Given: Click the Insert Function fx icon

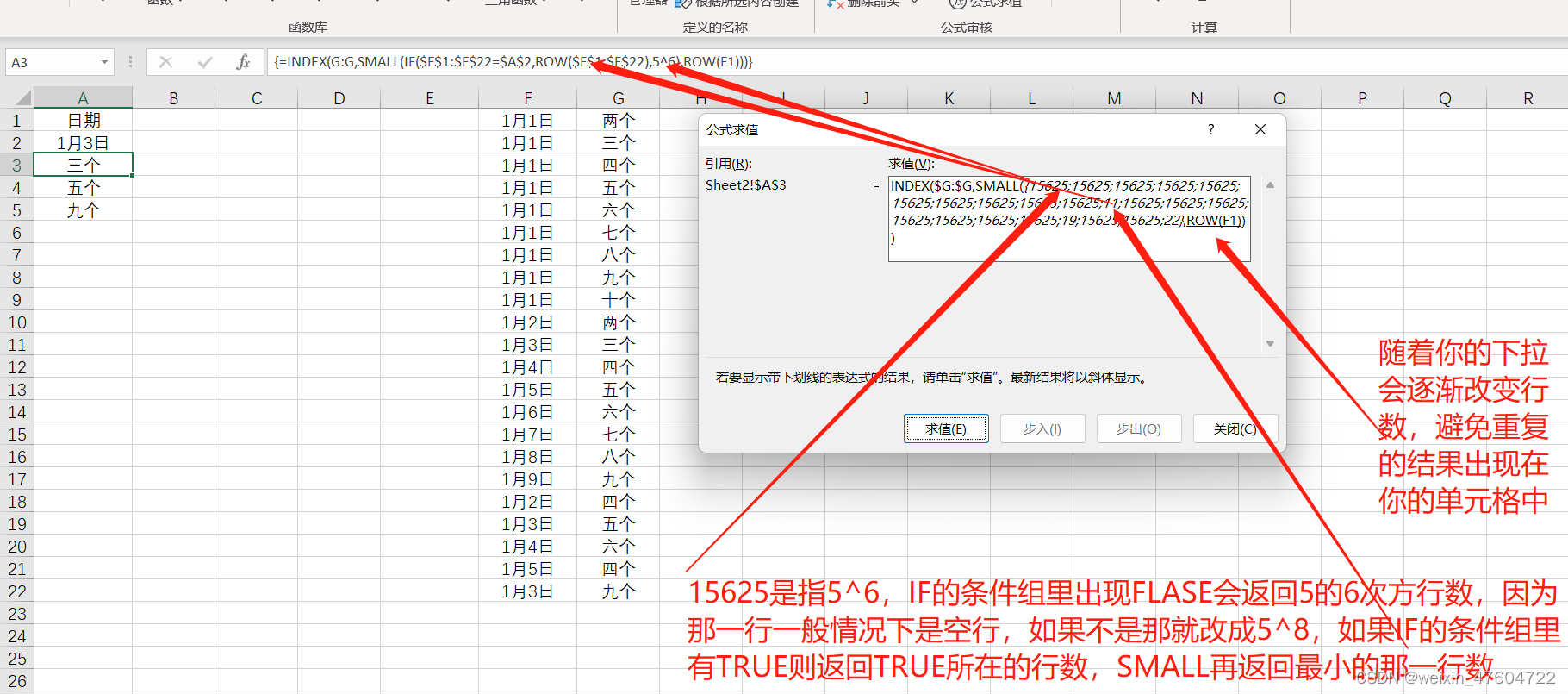Looking at the screenshot, I should (243, 62).
